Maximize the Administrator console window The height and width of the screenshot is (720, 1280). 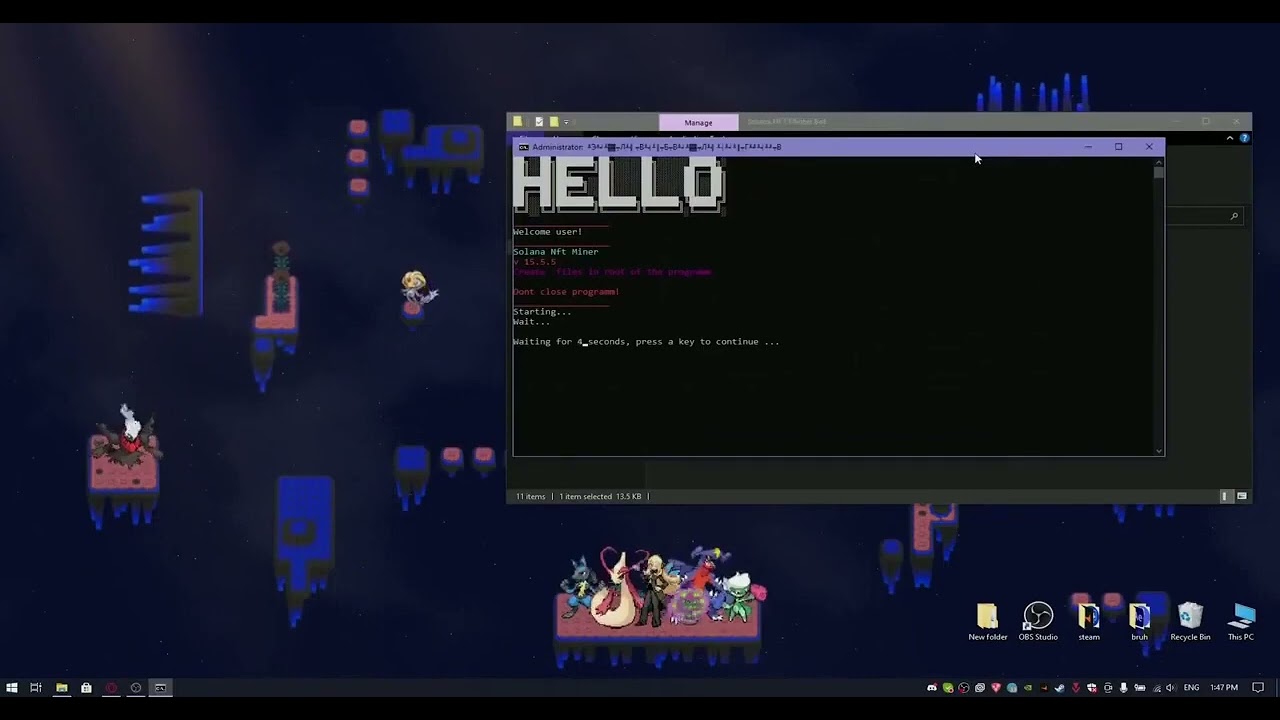click(1118, 147)
